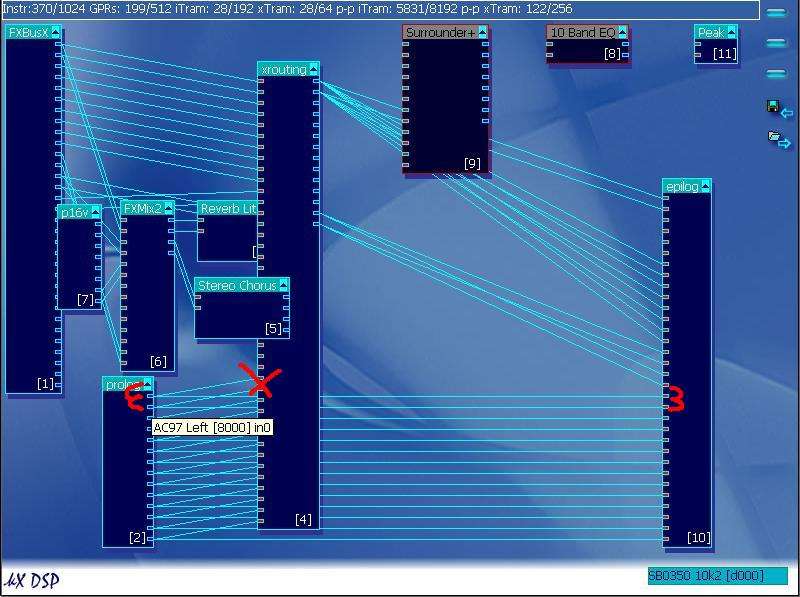The height and width of the screenshot is (597, 800).
Task: Click the [2] label on prolog
Action: coord(137,537)
